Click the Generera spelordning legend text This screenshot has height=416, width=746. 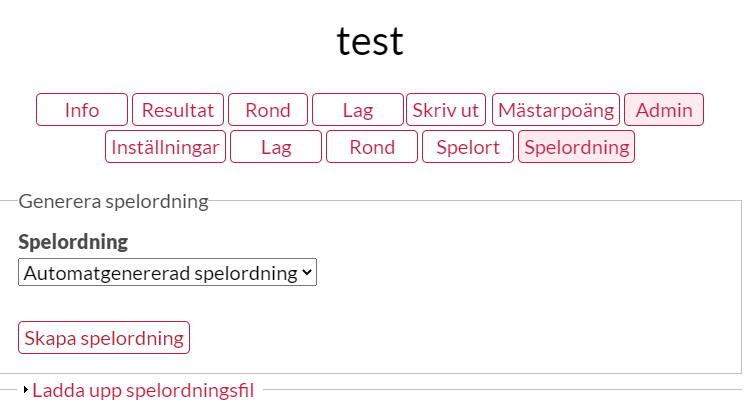113,201
